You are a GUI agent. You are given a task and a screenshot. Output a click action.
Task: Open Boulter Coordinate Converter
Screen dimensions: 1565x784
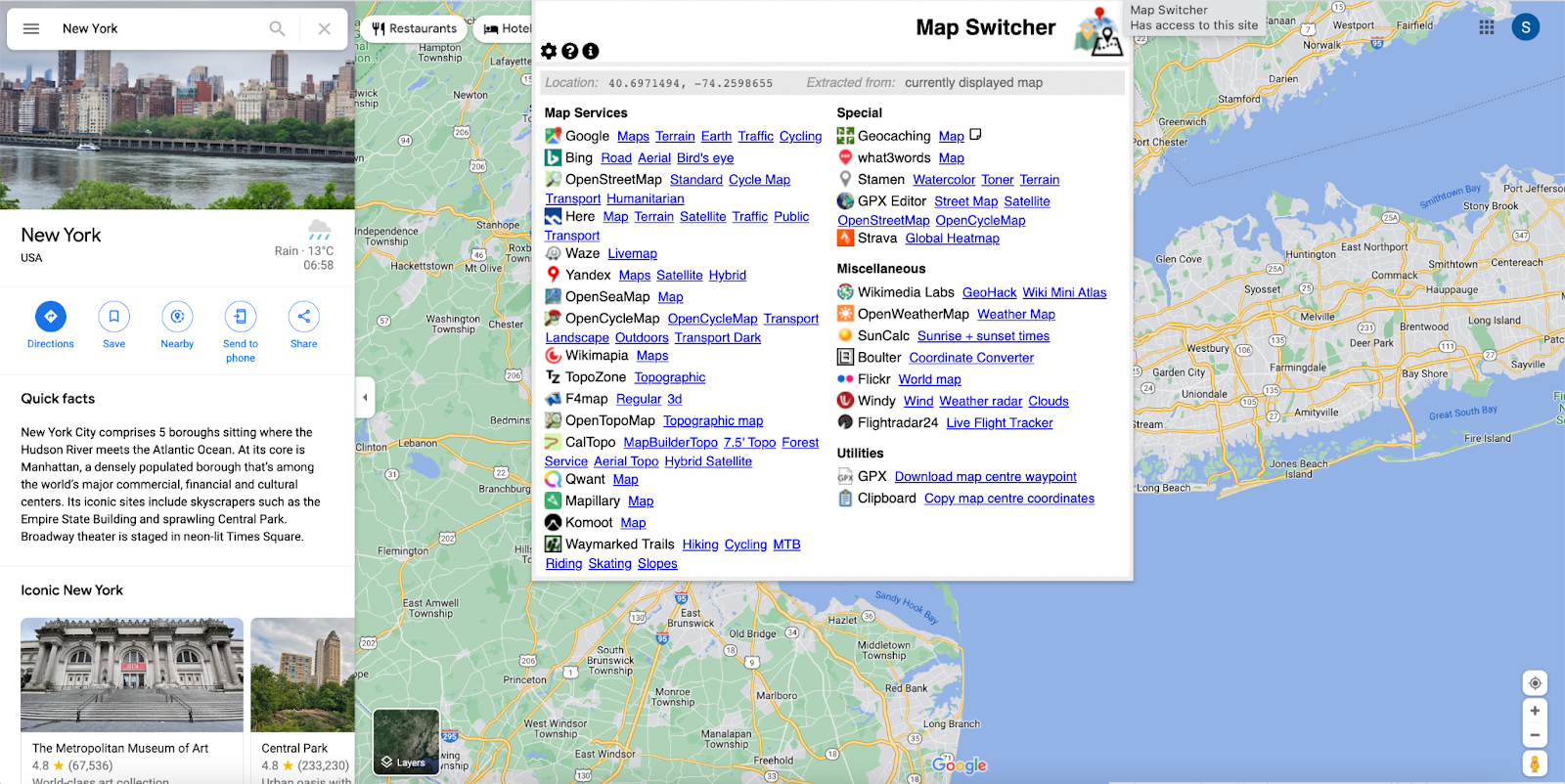971,358
